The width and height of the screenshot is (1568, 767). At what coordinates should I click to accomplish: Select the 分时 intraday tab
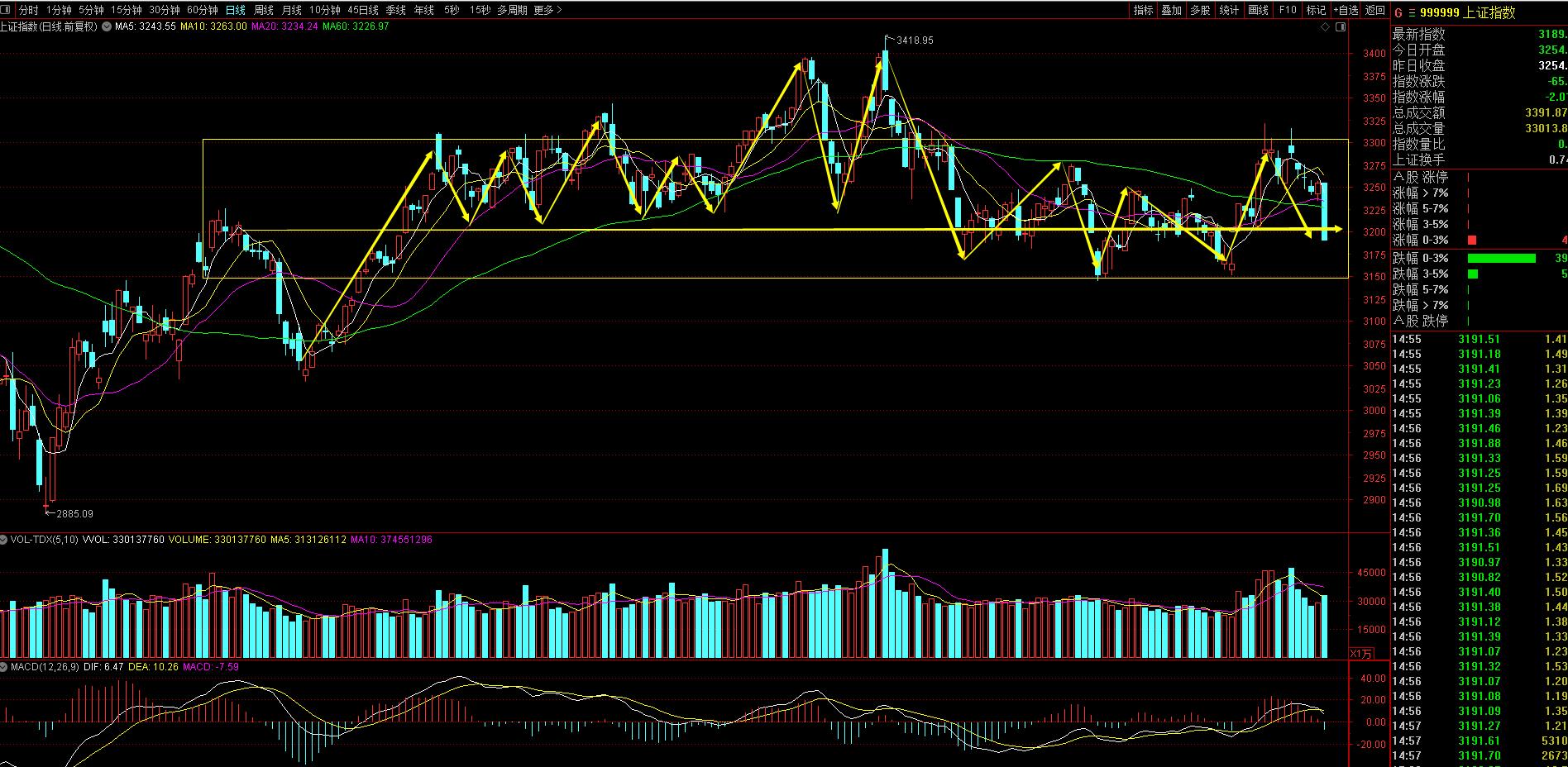28,10
